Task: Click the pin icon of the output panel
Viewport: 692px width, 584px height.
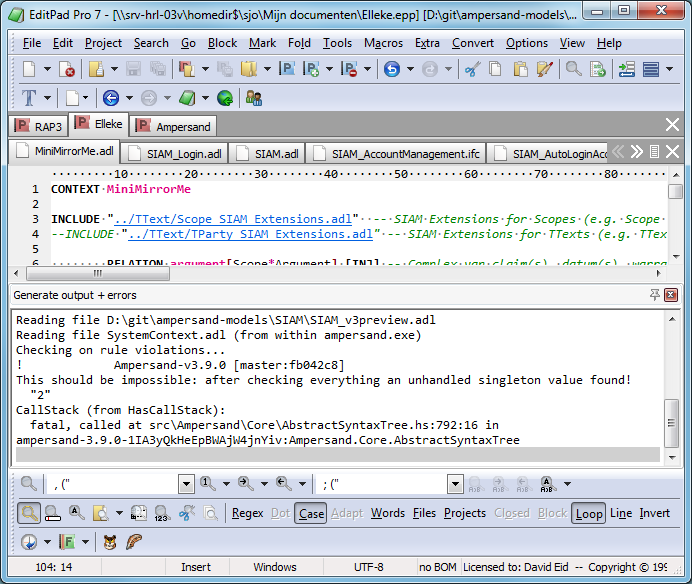Action: 654,295
